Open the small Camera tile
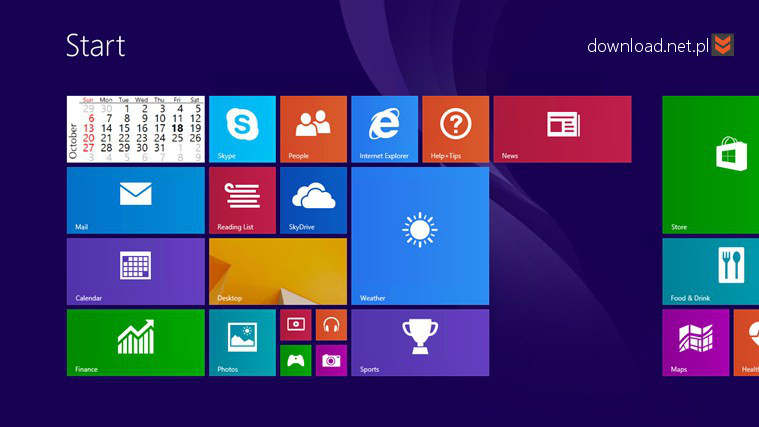Image resolution: width=759 pixels, height=427 pixels. tap(332, 361)
